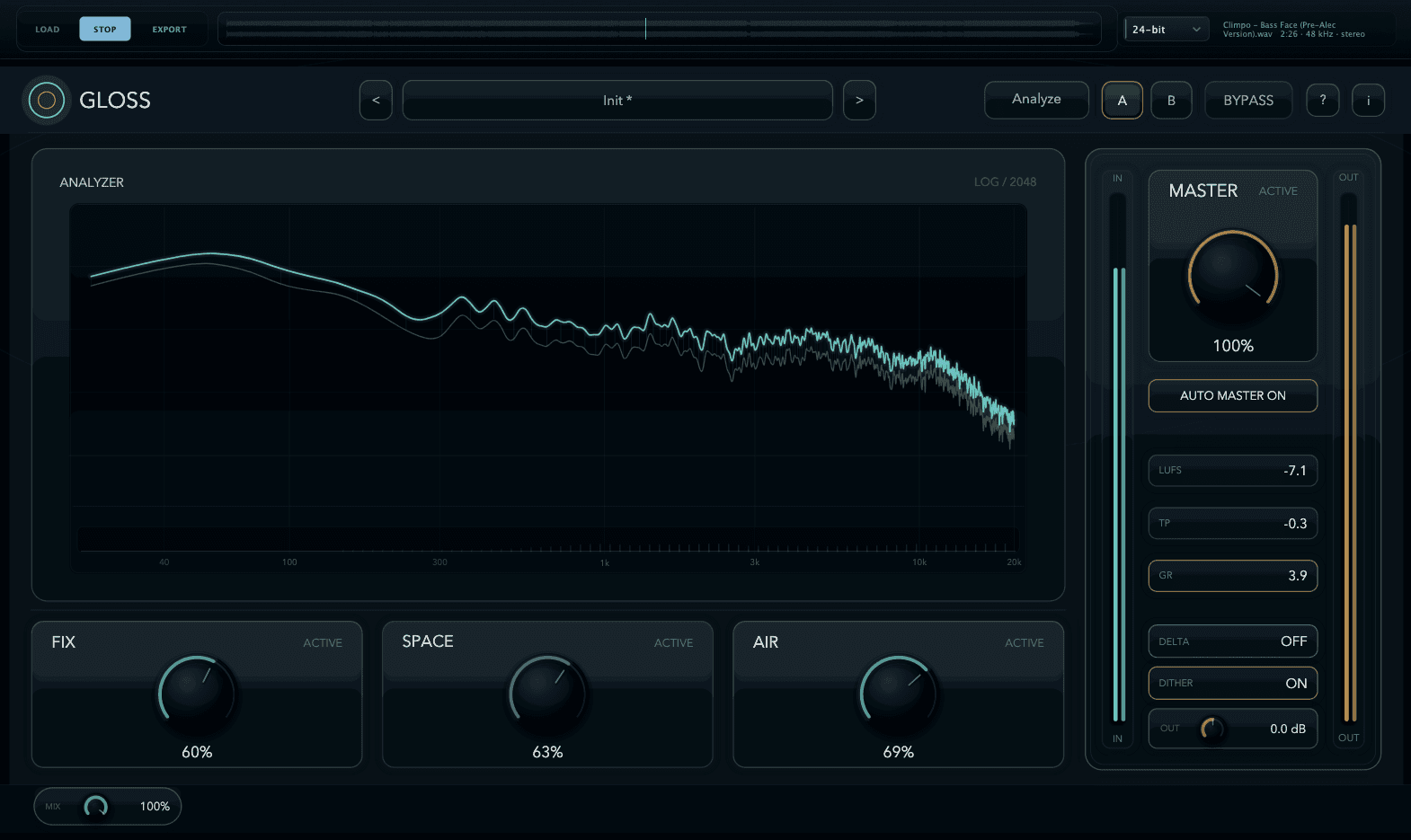1411x840 pixels.
Task: Toggle the MASTER module ACTIVE state
Action: coord(1278,191)
